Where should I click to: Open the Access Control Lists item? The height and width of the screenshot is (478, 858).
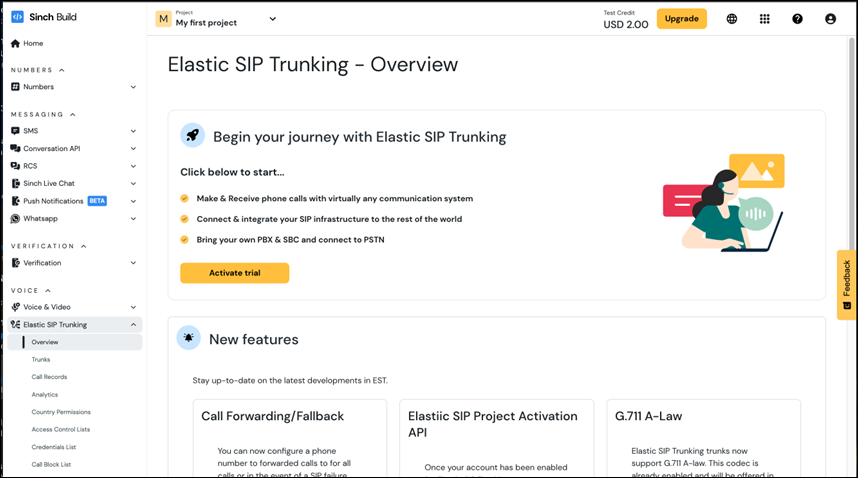[61, 430]
